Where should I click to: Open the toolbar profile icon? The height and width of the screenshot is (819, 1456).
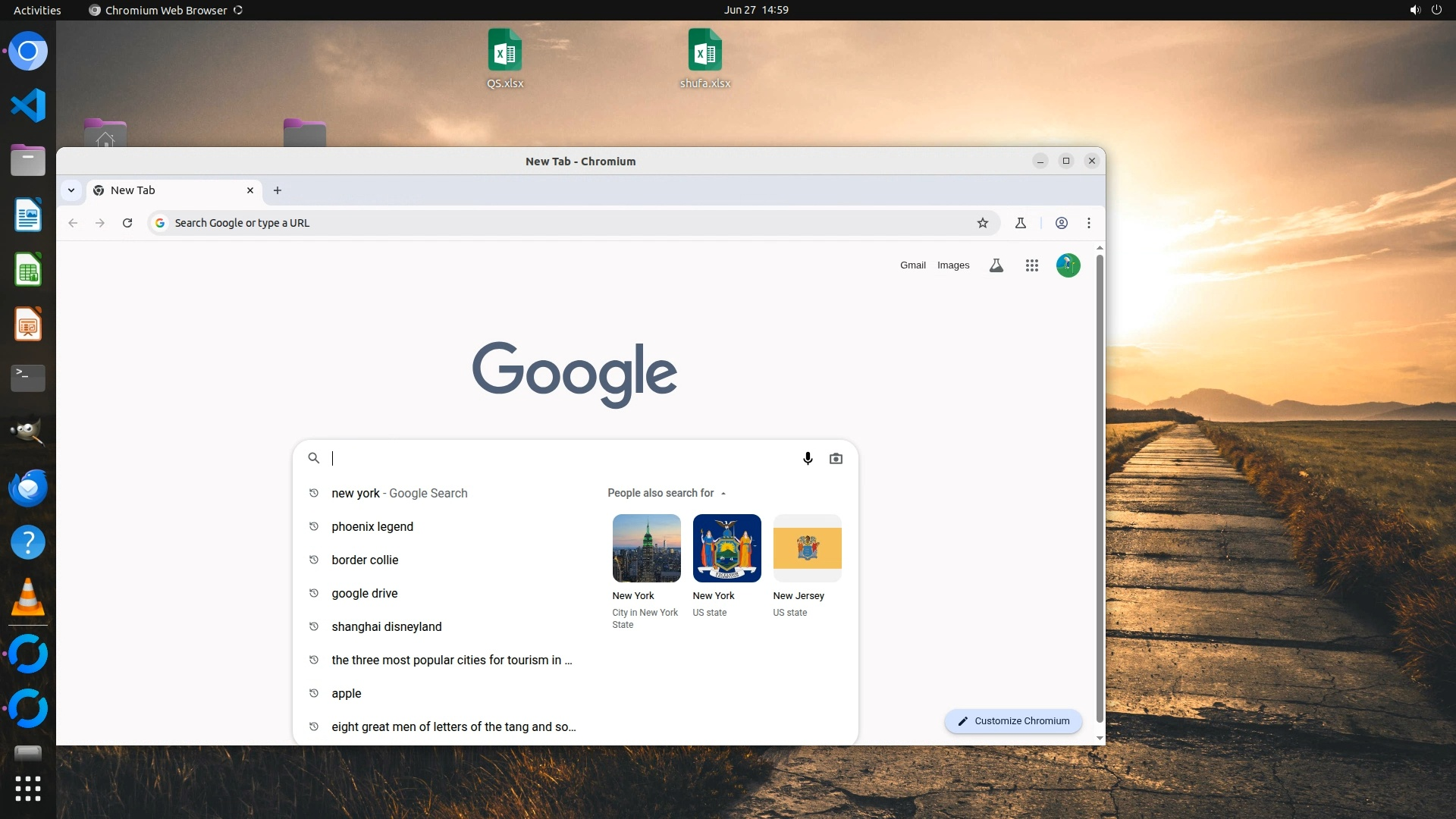[1062, 223]
